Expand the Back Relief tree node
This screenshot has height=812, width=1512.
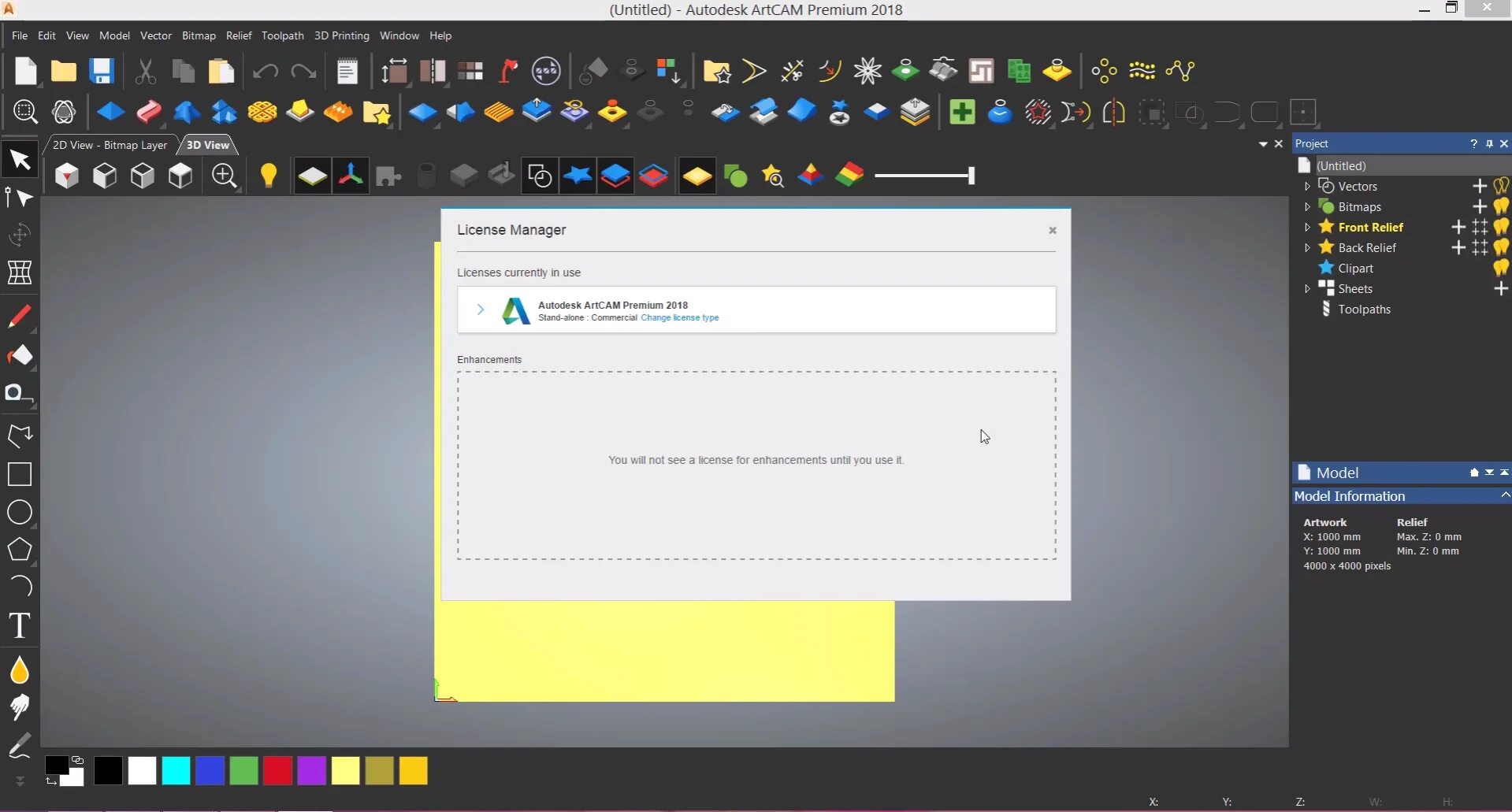click(x=1307, y=247)
